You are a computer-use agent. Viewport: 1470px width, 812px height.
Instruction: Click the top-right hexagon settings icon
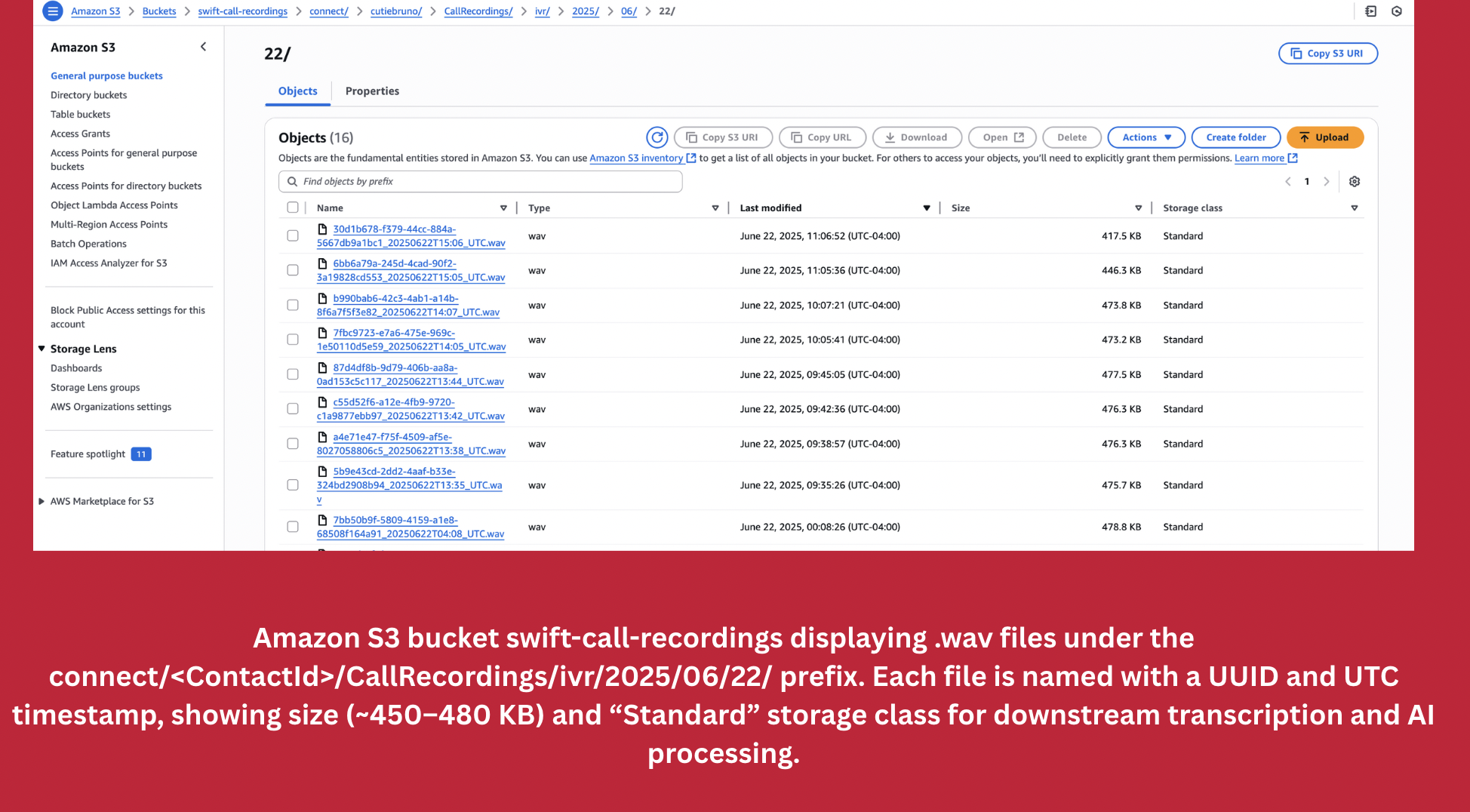pos(1397,11)
